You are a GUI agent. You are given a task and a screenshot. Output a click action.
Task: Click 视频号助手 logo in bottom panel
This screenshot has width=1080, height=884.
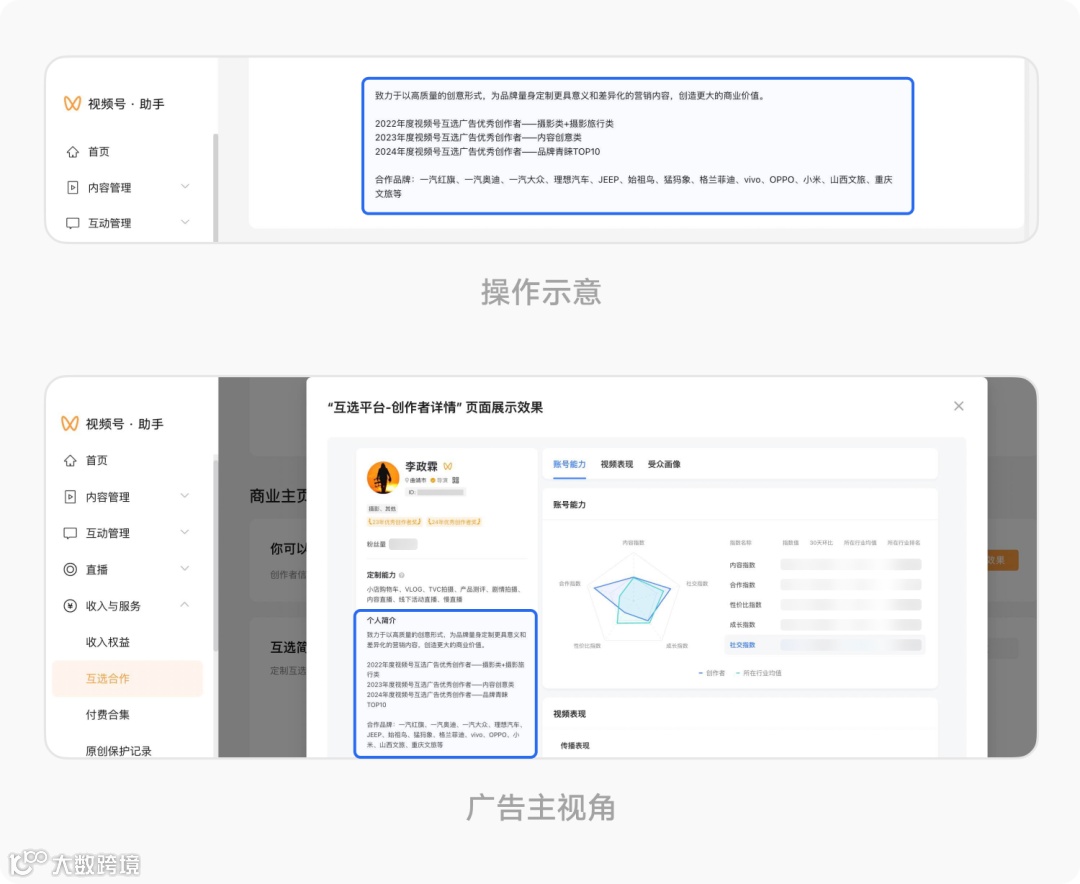(x=70, y=424)
